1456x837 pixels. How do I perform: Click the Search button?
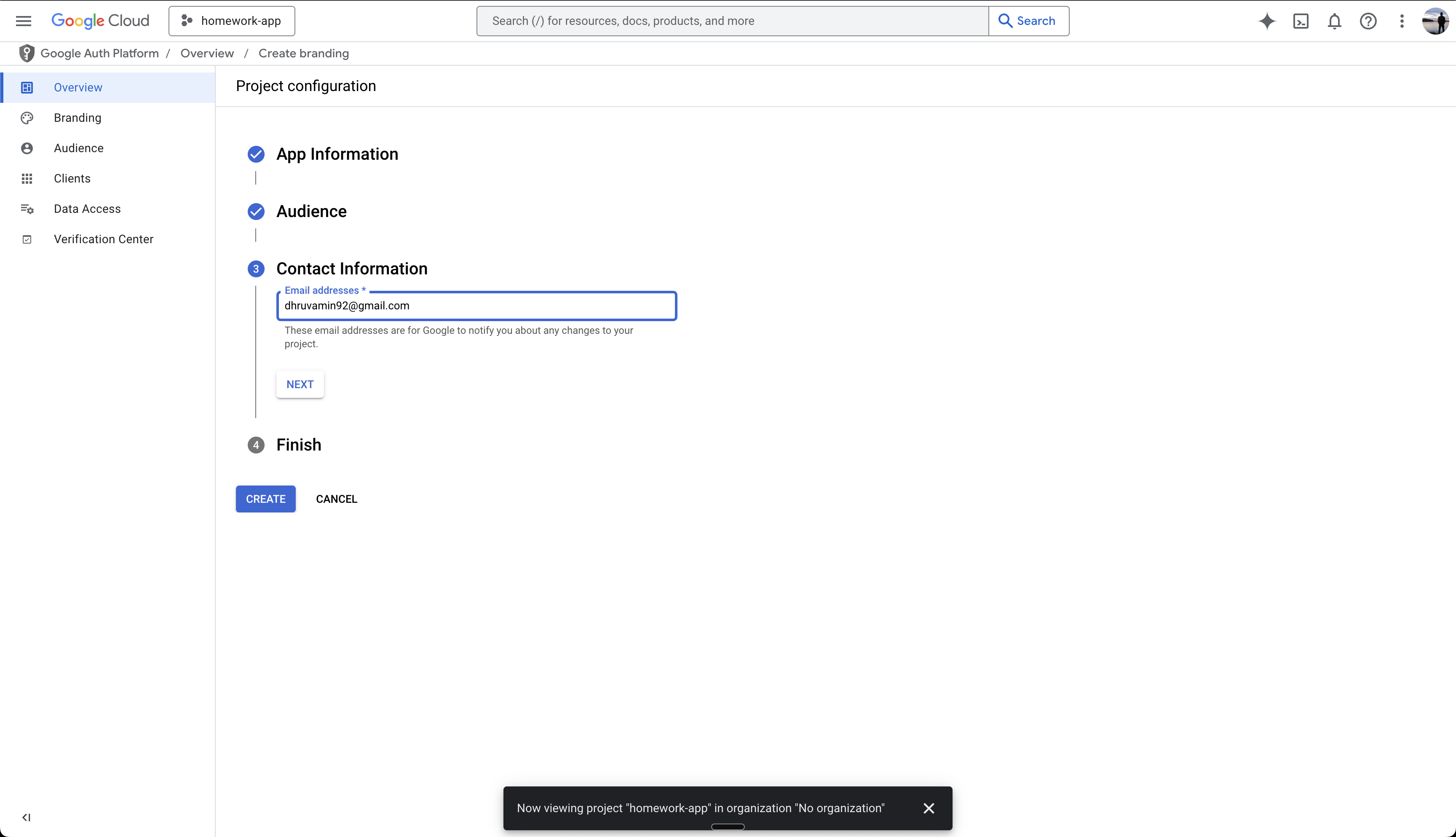[x=1028, y=21]
